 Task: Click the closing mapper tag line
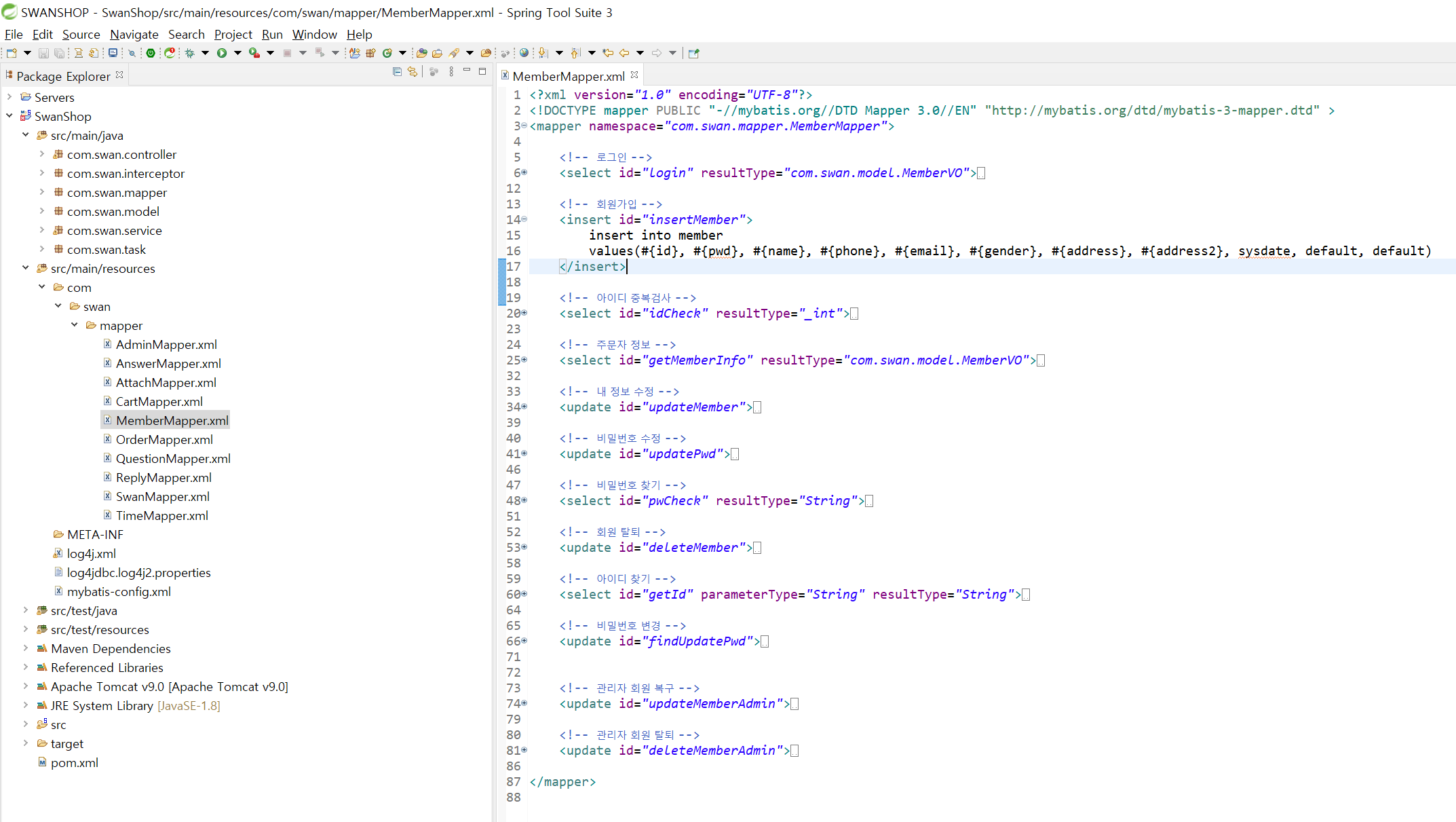pos(562,782)
